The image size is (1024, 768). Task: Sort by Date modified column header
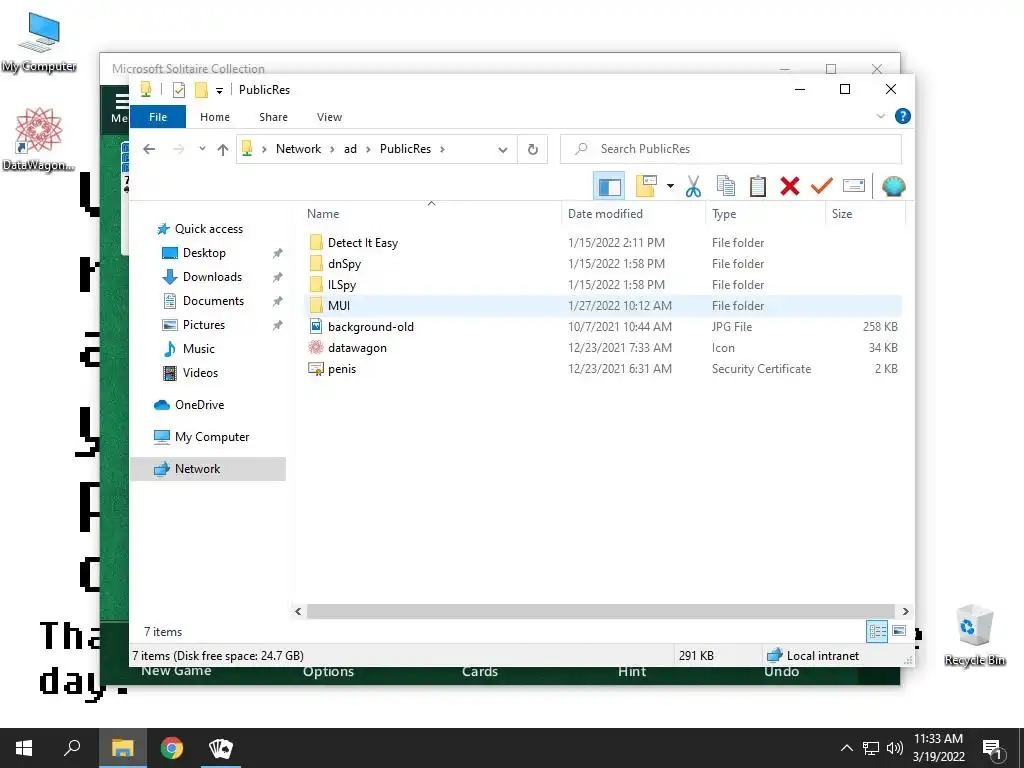pos(605,214)
